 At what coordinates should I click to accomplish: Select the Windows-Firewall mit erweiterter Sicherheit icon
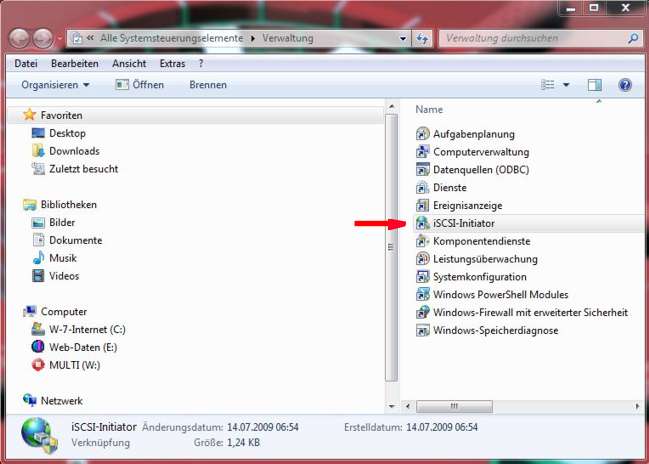pyautogui.click(x=423, y=312)
